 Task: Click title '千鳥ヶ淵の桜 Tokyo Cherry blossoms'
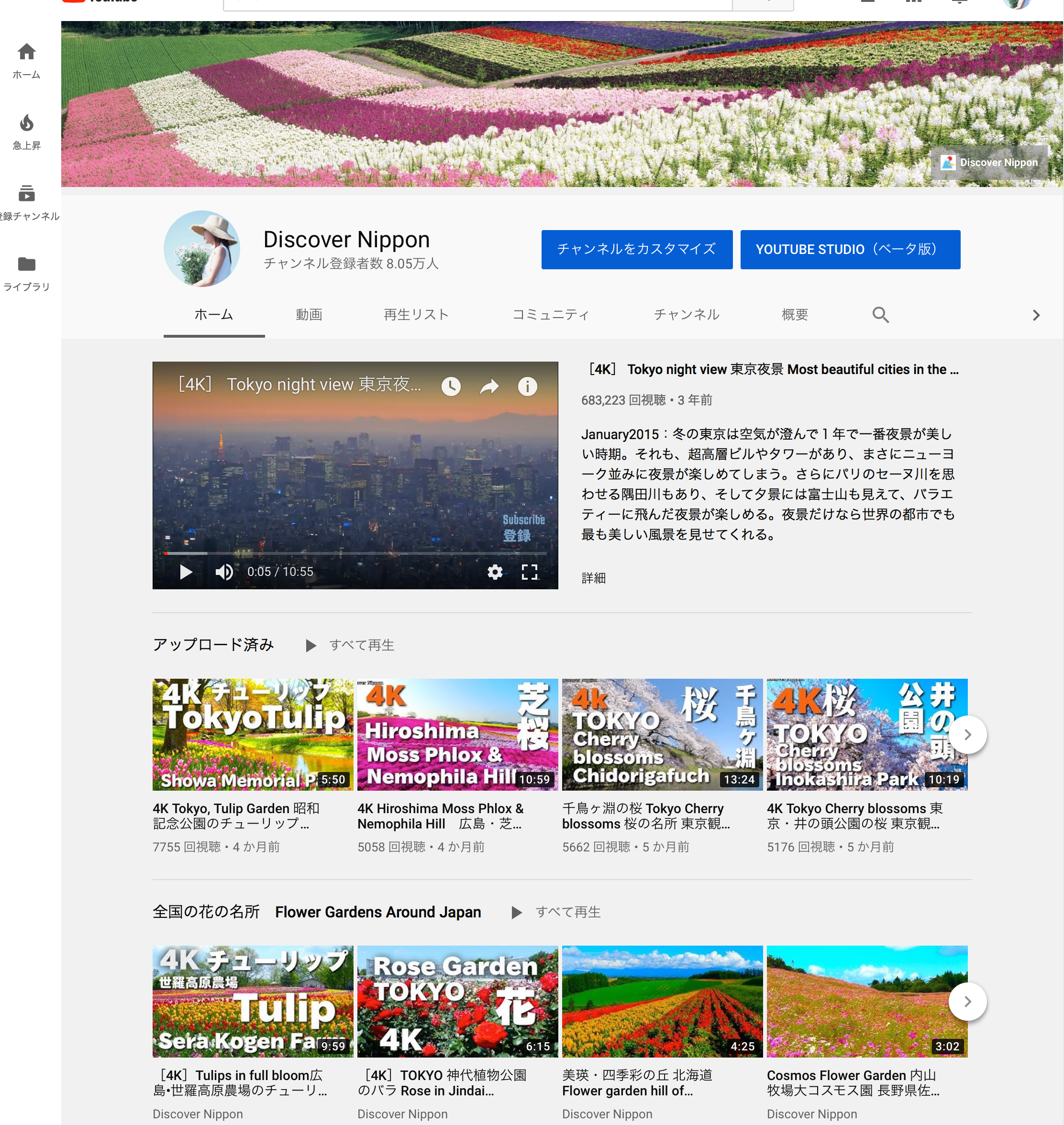(x=646, y=816)
